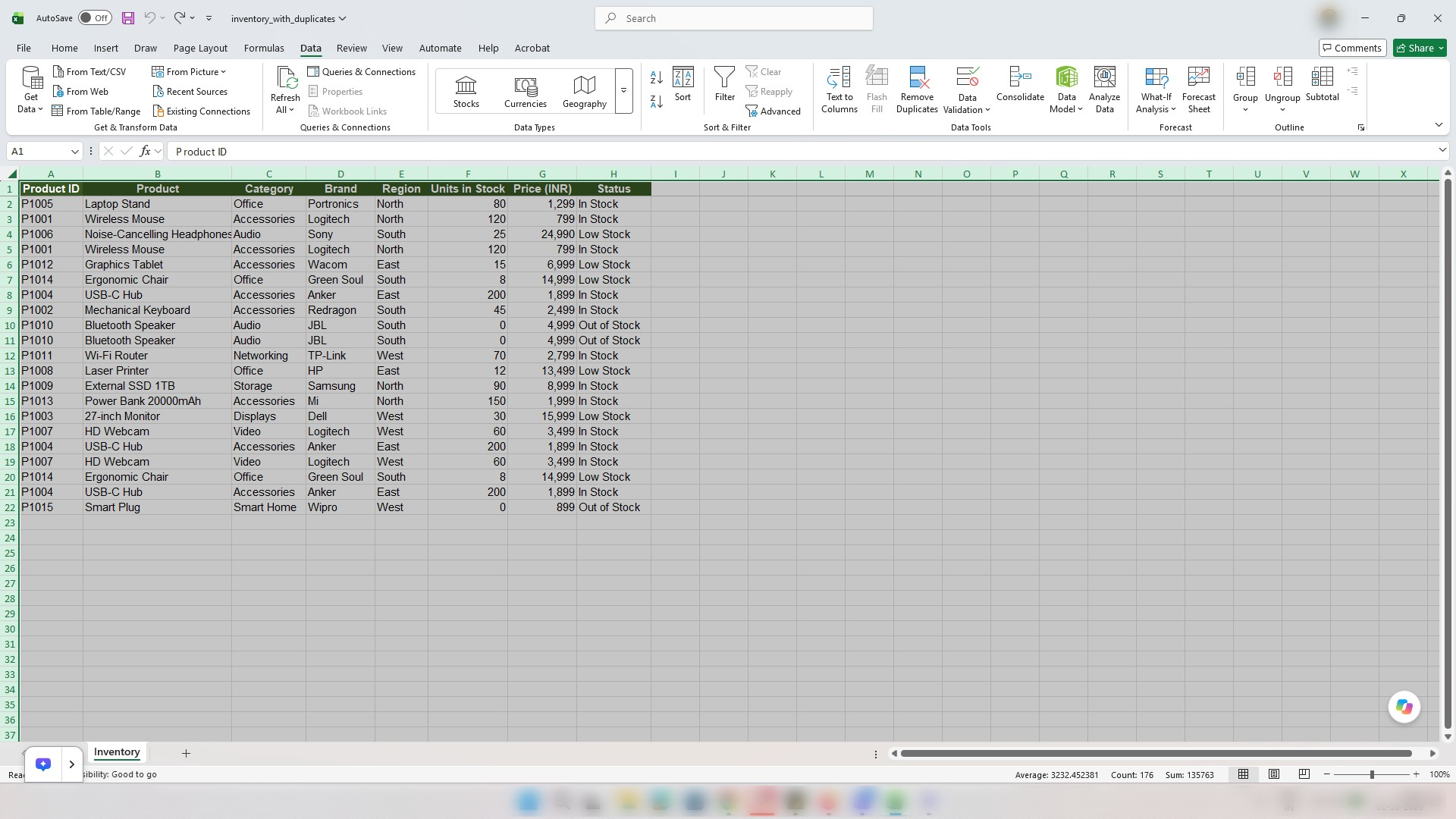The width and height of the screenshot is (1456, 819).
Task: Select the Inventory sheet tab
Action: tap(117, 752)
